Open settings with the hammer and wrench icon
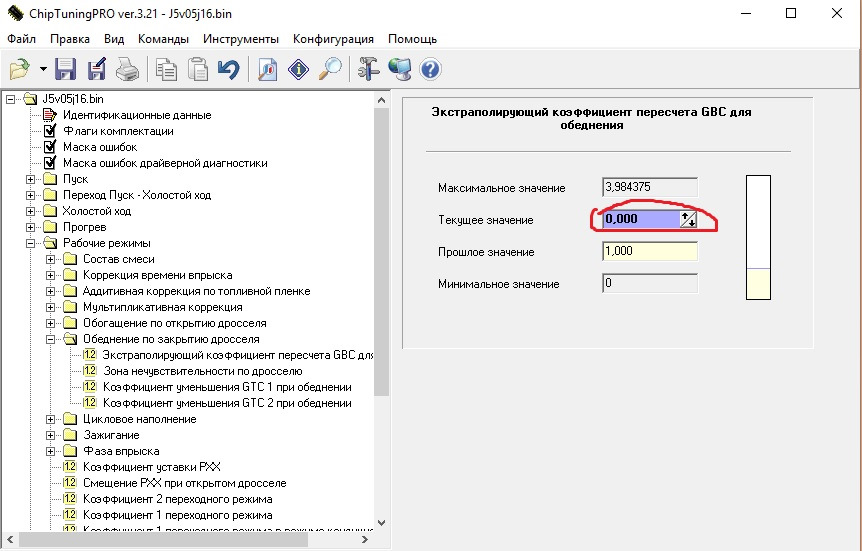862x551 pixels. (368, 69)
